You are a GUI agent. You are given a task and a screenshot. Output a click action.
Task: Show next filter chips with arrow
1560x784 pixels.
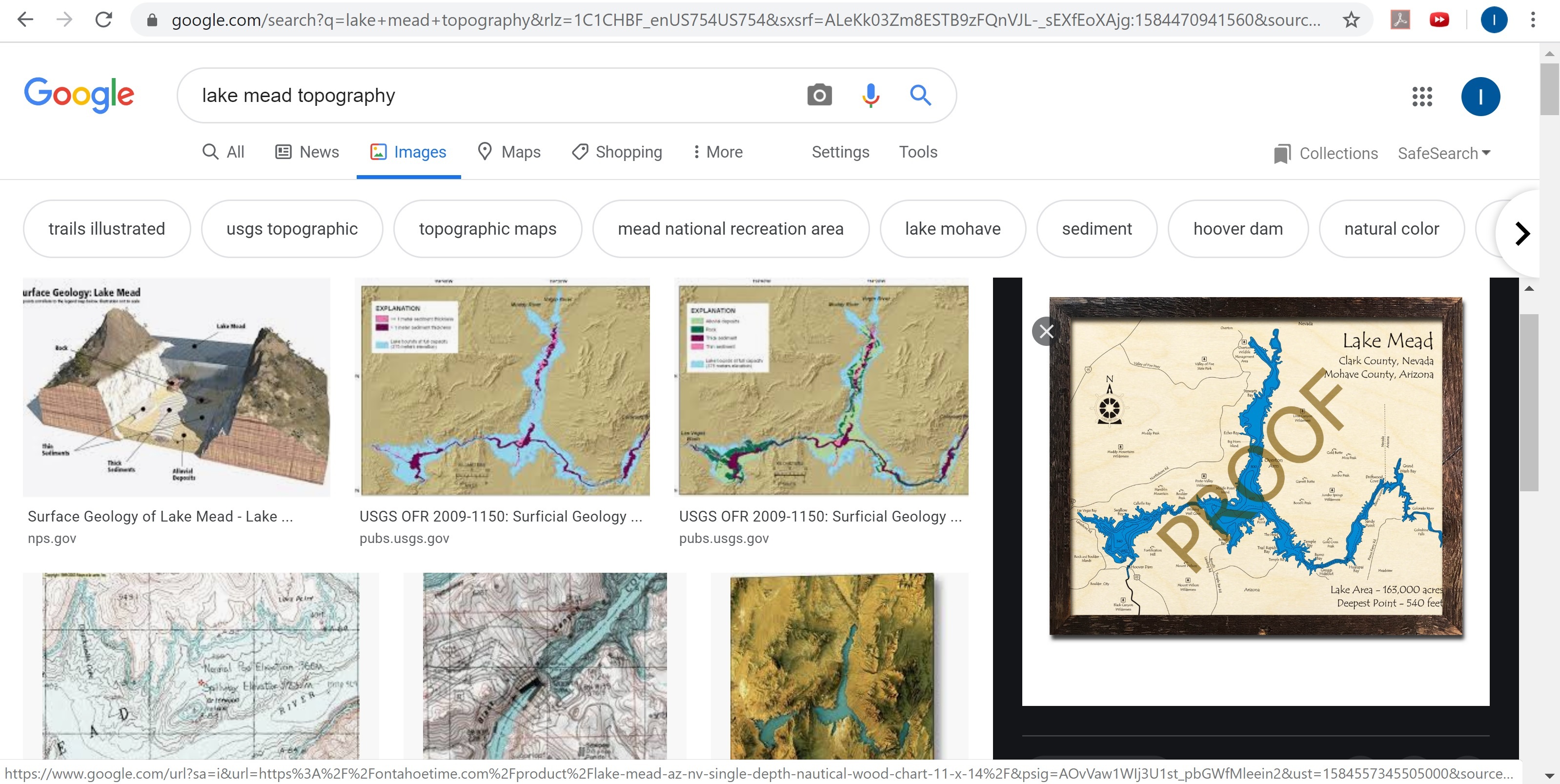[1521, 234]
